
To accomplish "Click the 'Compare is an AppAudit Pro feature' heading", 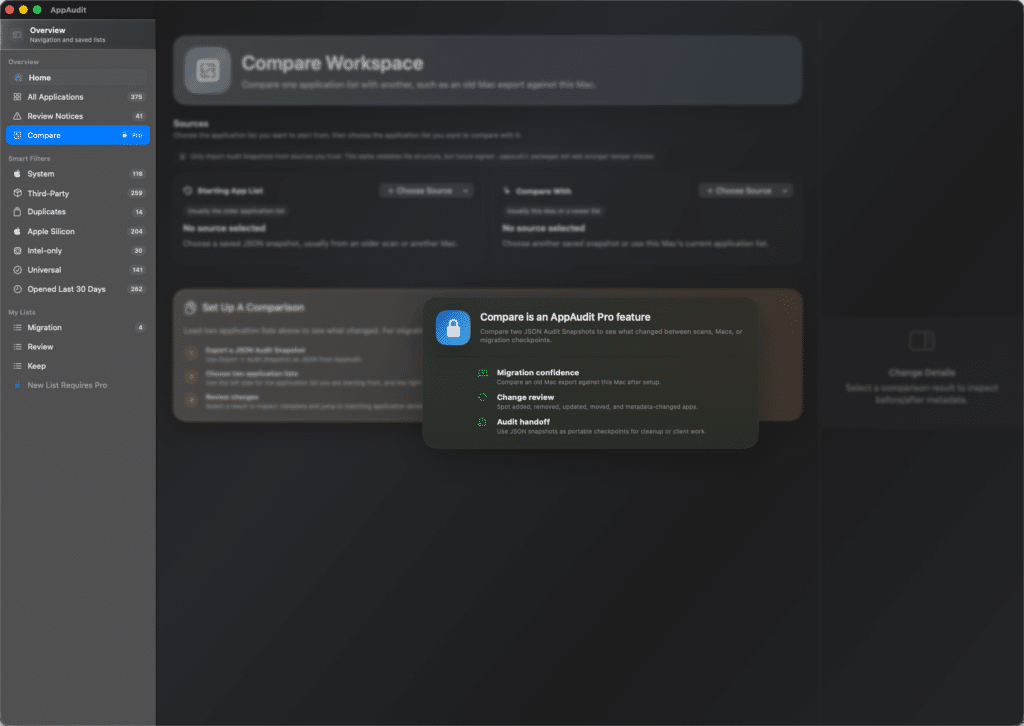I will pyautogui.click(x=565, y=317).
